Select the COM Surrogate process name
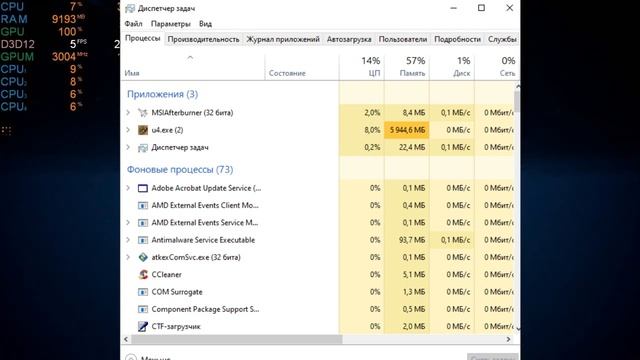640x360 pixels. (x=177, y=292)
